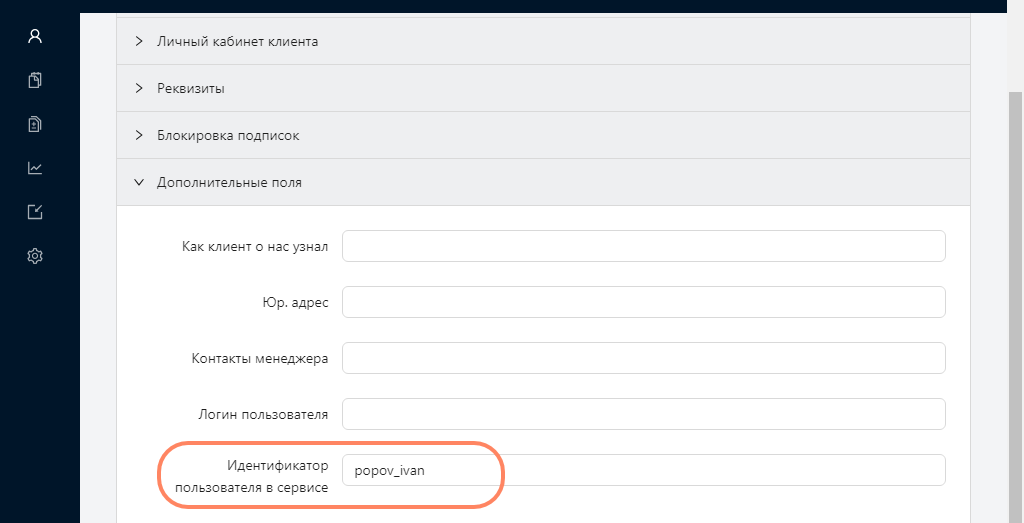Open the settings gear icon in sidebar
This screenshot has width=1024, height=523.
pyautogui.click(x=35, y=256)
